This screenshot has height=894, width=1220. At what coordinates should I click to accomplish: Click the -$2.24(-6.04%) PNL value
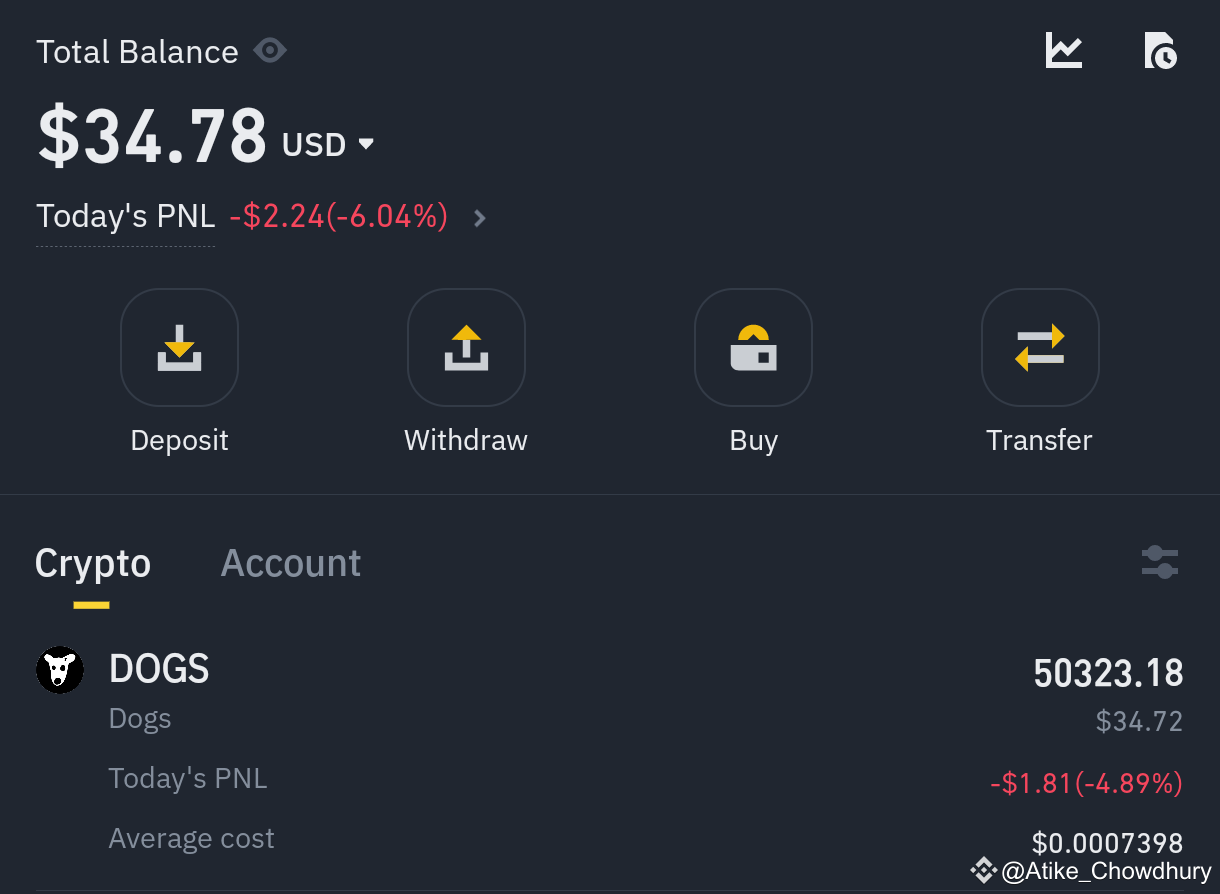click(339, 216)
